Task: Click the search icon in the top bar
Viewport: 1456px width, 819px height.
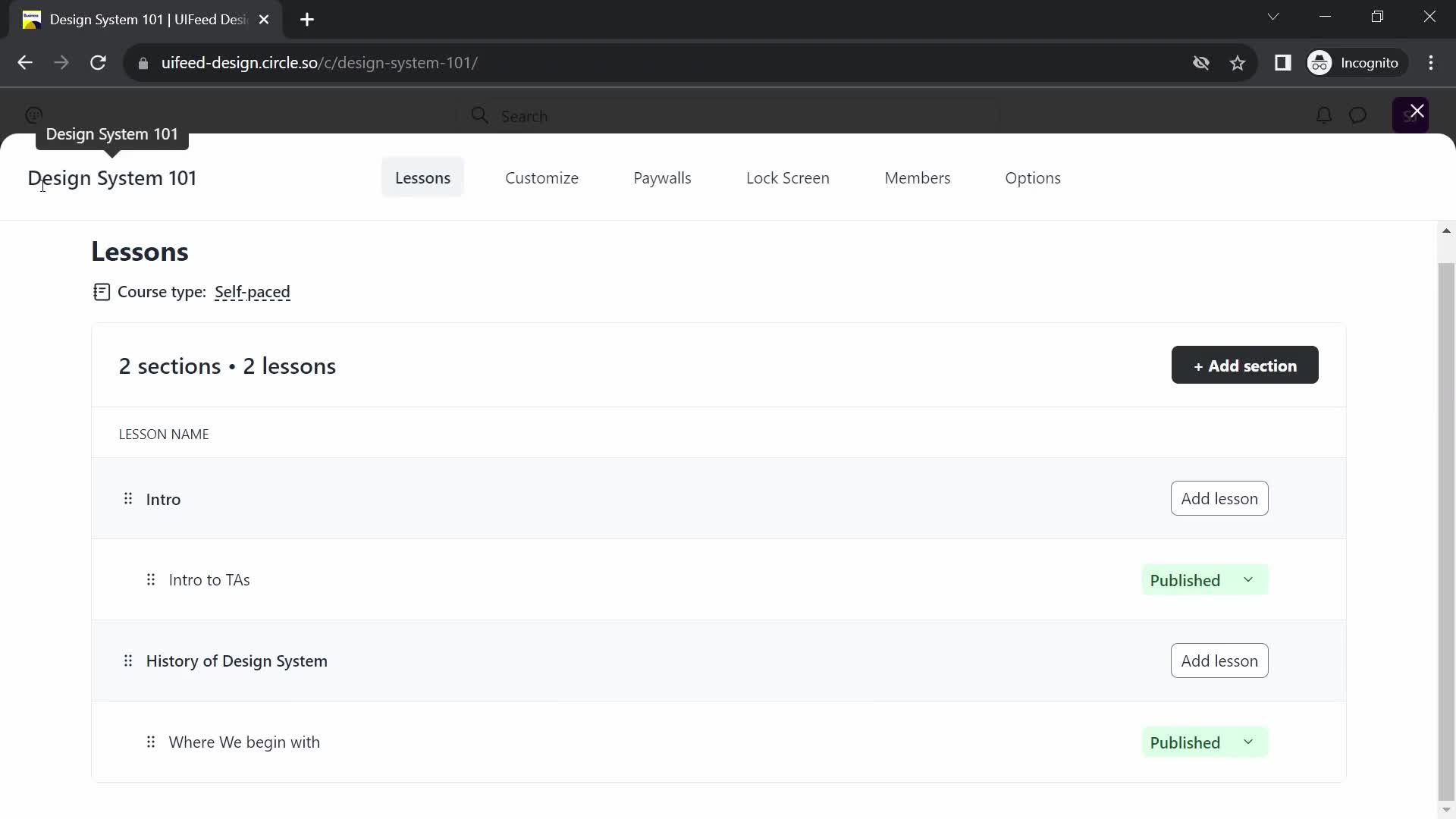Action: [x=480, y=116]
